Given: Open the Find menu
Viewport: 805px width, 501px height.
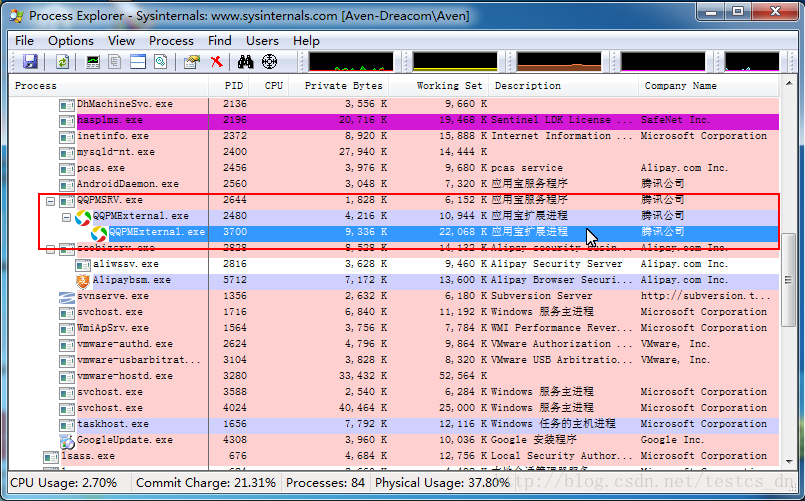Looking at the screenshot, I should tap(220, 41).
